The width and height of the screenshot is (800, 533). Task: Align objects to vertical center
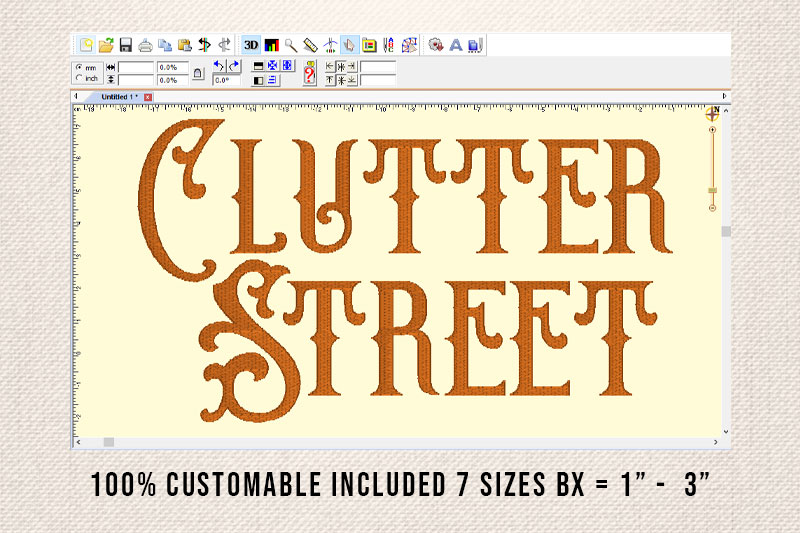pos(341,80)
